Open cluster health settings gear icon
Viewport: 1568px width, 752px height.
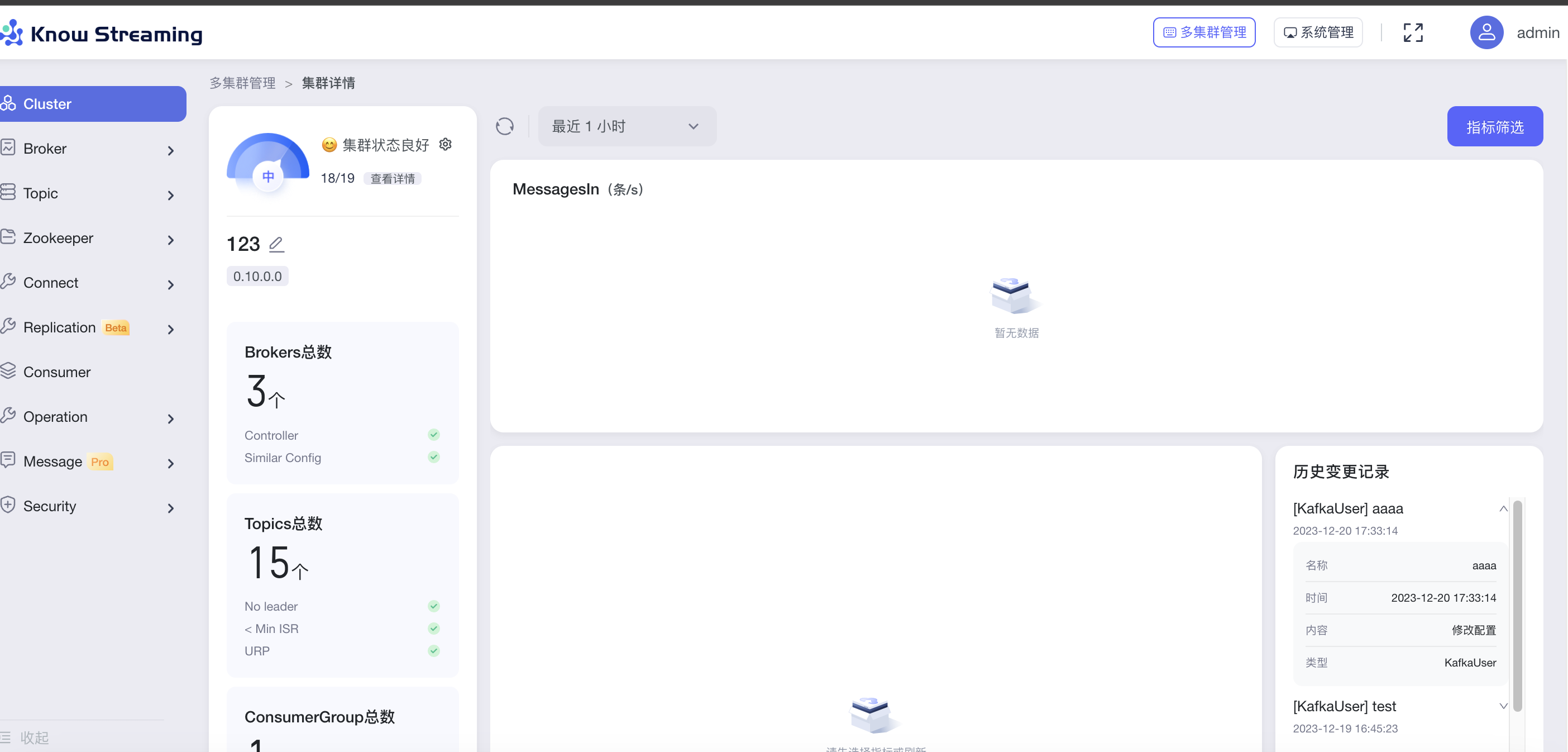pos(446,144)
